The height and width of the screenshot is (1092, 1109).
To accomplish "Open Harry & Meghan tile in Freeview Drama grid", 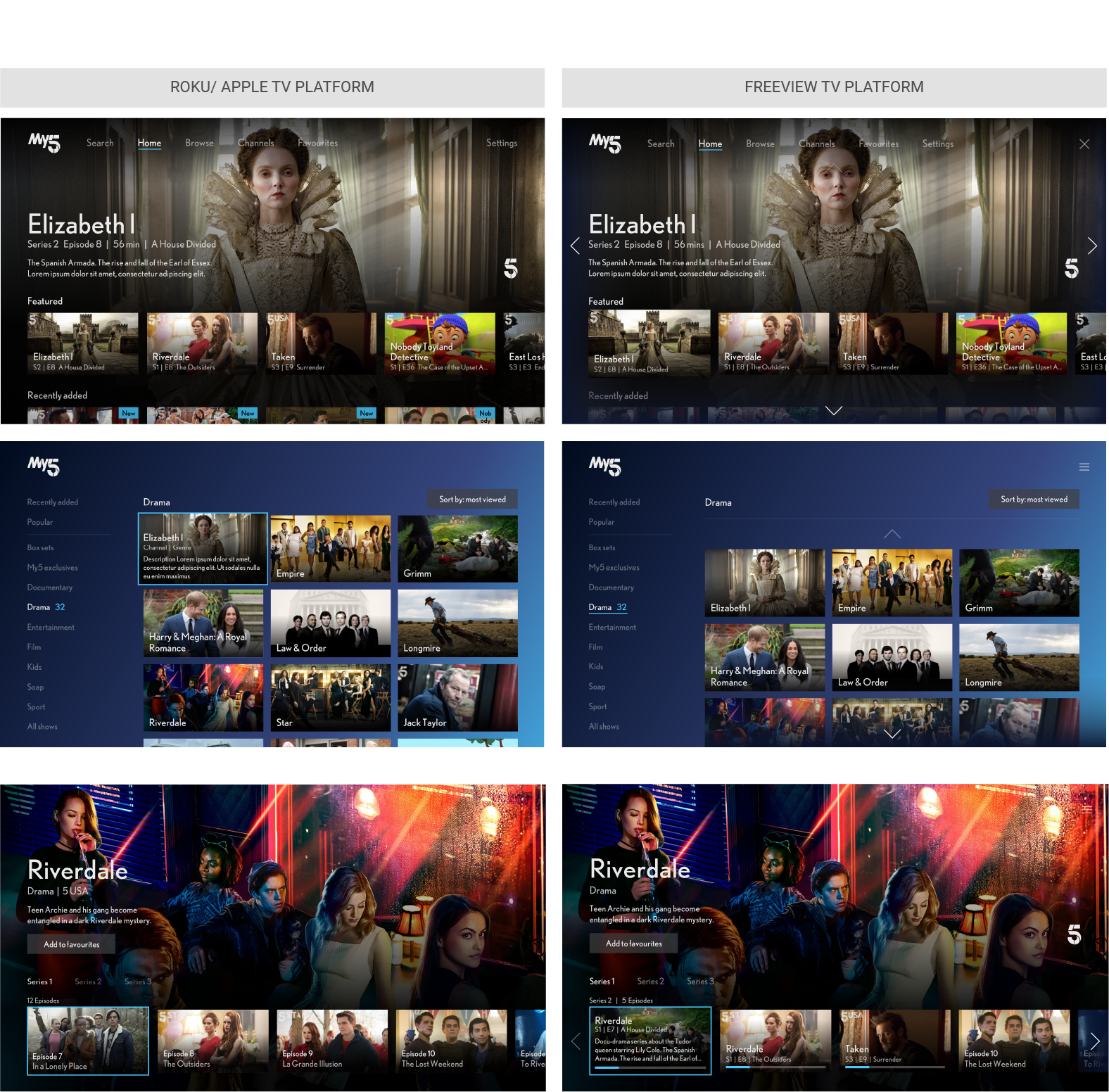I will pyautogui.click(x=765, y=657).
